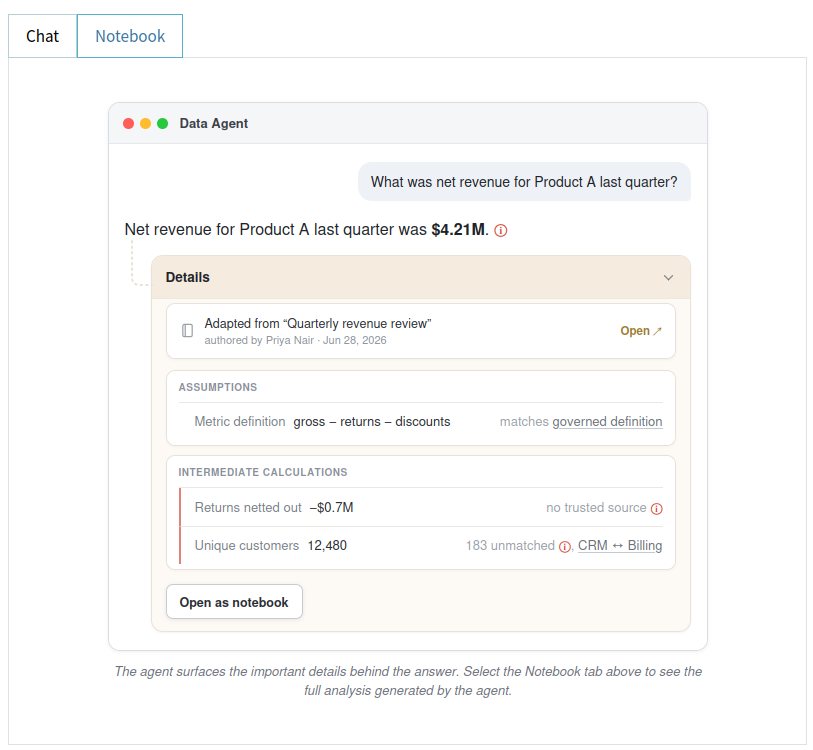Collapse the Details panel chevron
This screenshot has width=813, height=750.
coord(668,277)
